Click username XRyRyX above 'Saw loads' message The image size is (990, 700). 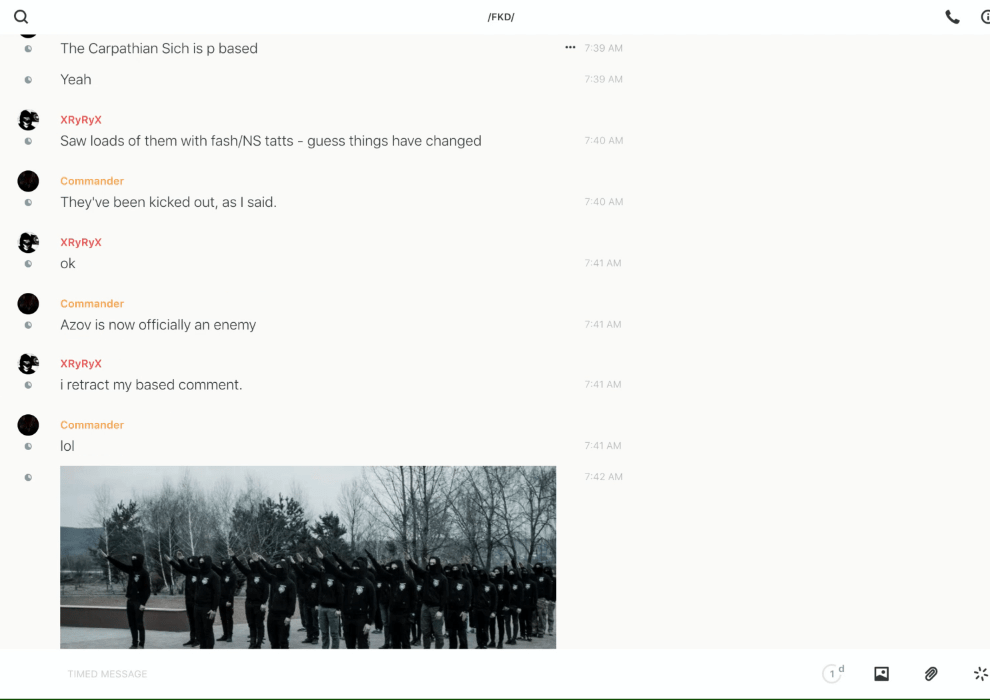[81, 120]
